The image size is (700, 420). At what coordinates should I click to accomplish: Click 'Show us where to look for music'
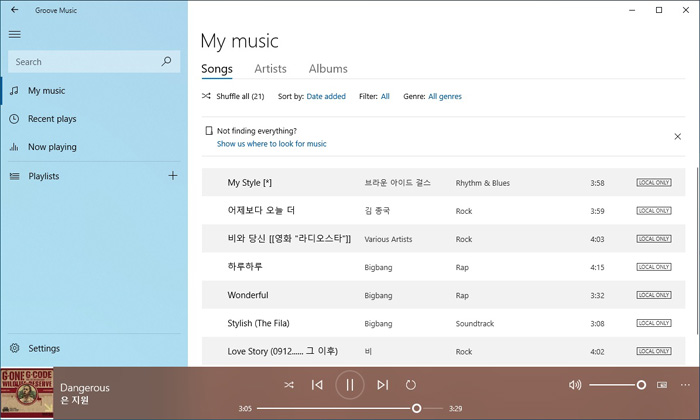(271, 144)
